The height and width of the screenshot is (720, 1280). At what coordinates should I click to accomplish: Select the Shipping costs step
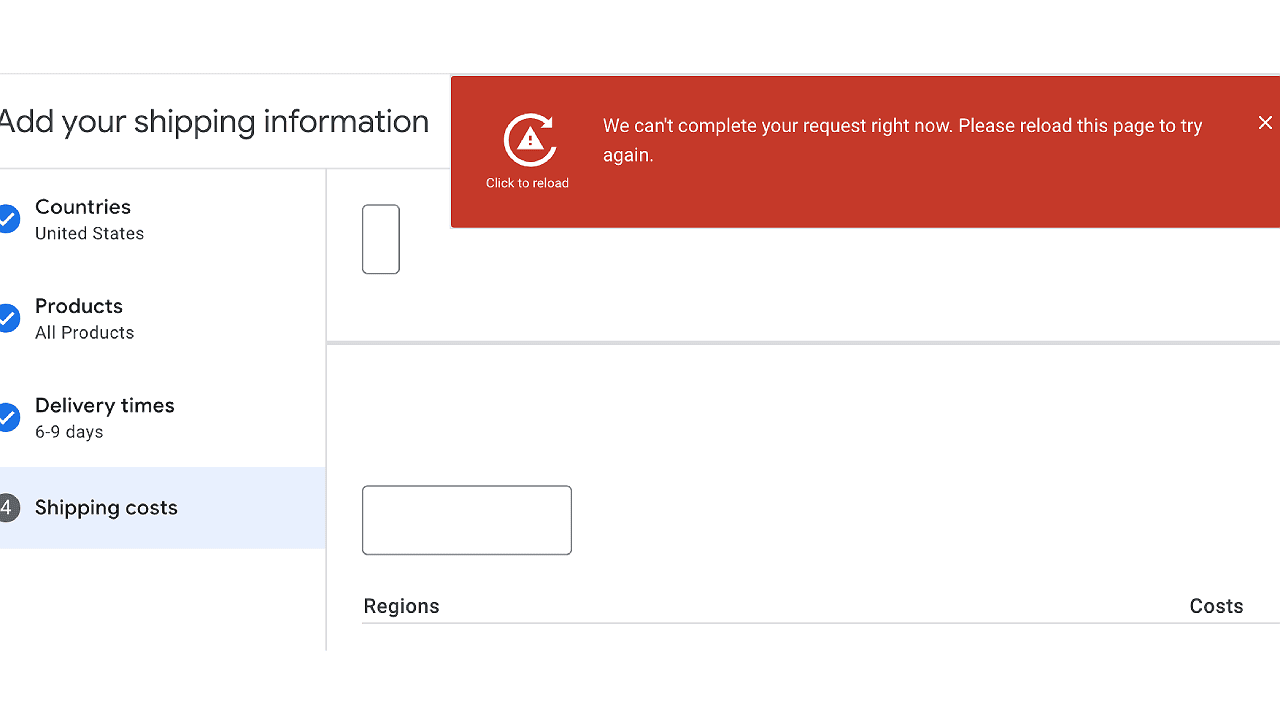(106, 508)
